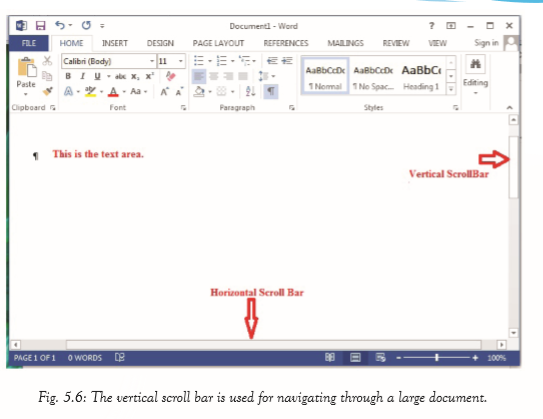Click the Sign in link

pyautogui.click(x=486, y=43)
